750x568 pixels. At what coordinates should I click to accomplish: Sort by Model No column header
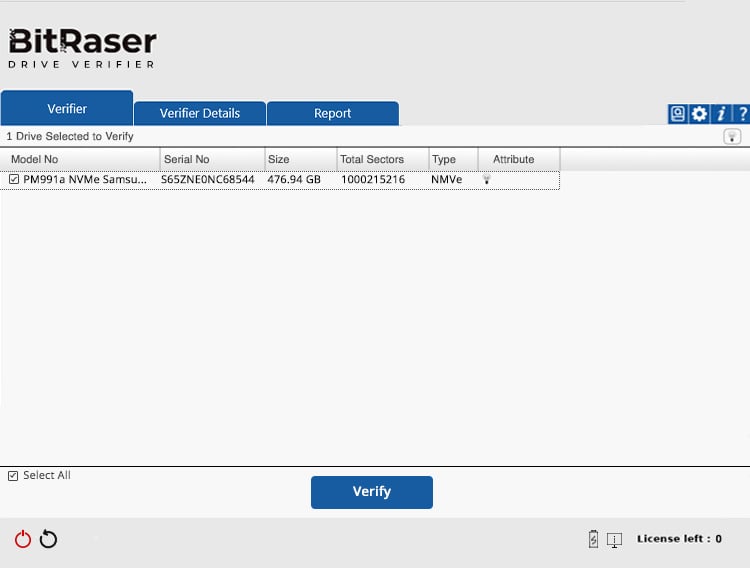click(80, 159)
